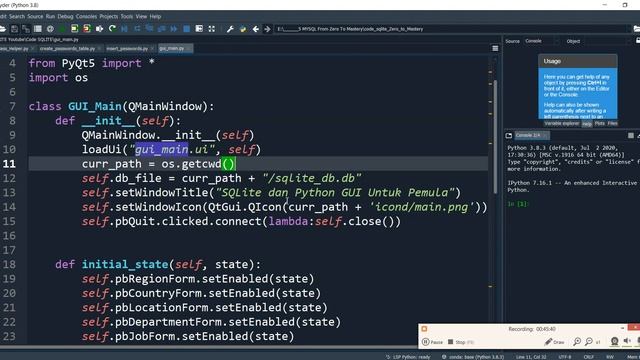Click the Save all files icon
Viewport: 640px width, 360px height.
tap(26, 29)
